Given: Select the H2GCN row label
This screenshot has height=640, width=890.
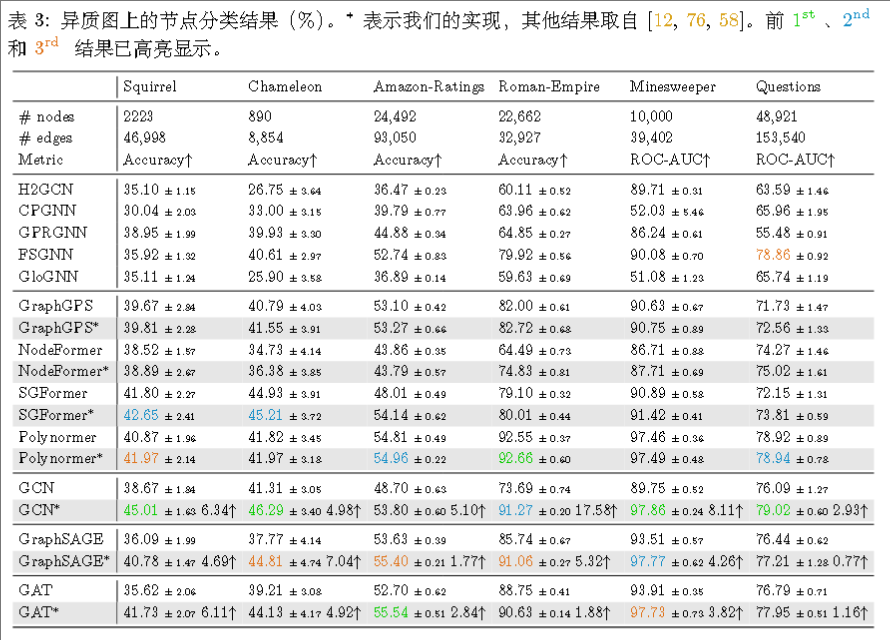Looking at the screenshot, I should click(45, 188).
